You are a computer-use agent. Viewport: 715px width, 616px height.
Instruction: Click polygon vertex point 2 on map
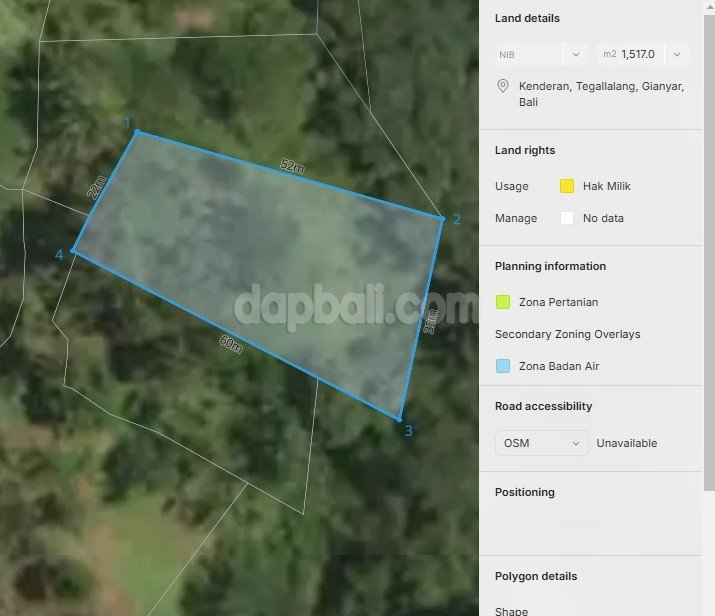[x=442, y=217]
